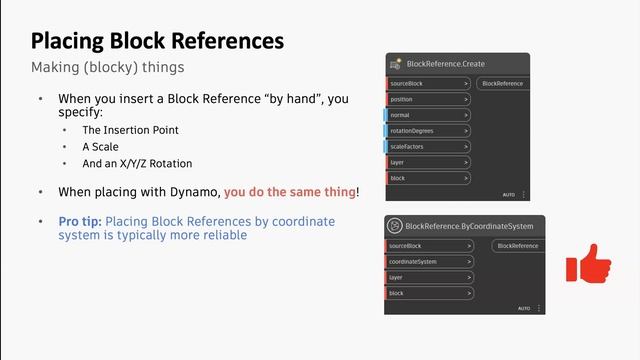Open the ByCoordinateSystem node's three-dot menu
640x360 pixels.
[539, 308]
